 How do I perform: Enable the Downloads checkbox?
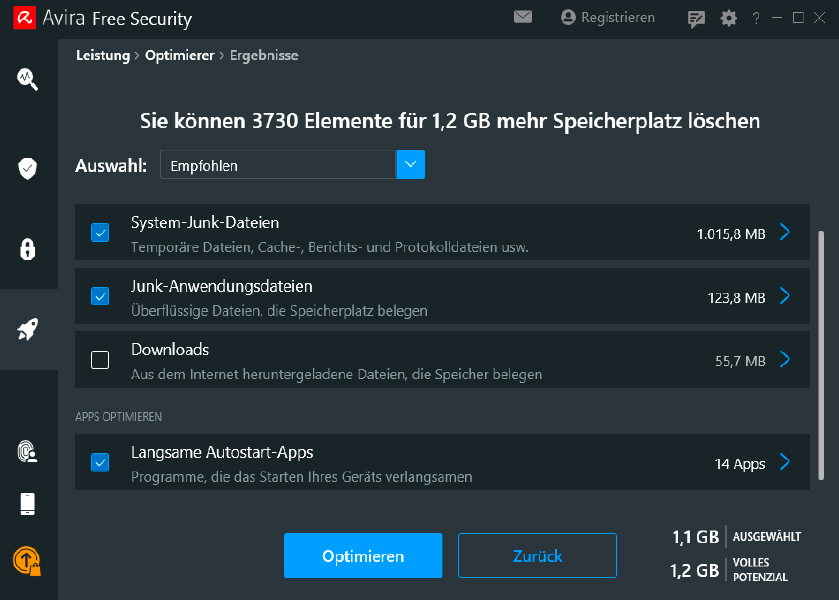click(x=100, y=360)
